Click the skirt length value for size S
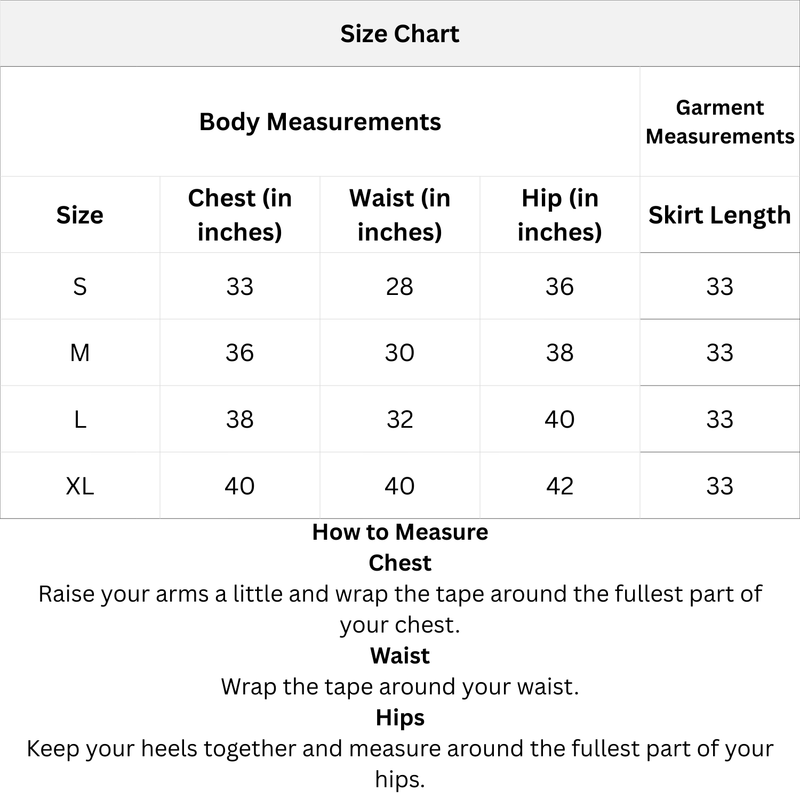This screenshot has height=800, width=800. point(720,287)
